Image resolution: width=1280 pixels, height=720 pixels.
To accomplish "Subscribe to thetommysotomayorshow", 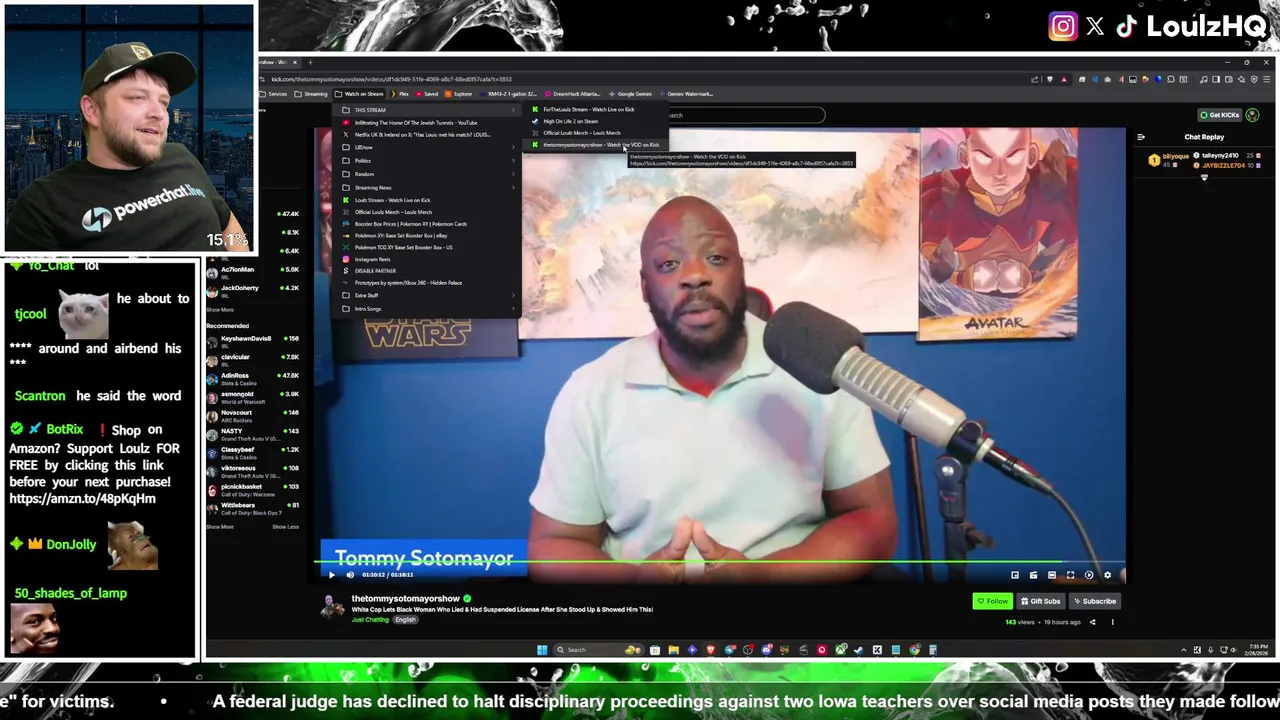I will tap(1094, 601).
